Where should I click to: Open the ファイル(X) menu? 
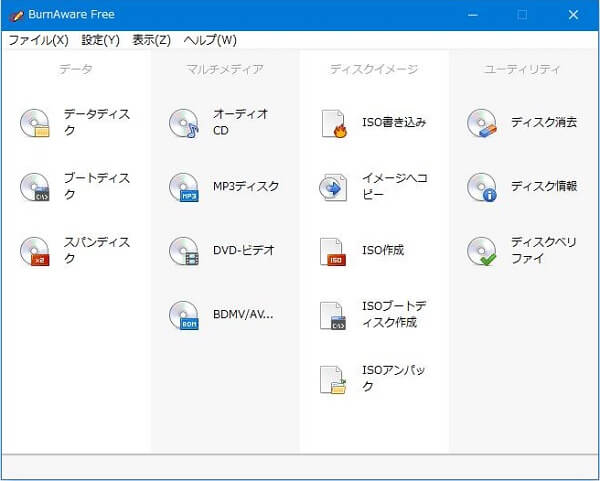pos(38,40)
